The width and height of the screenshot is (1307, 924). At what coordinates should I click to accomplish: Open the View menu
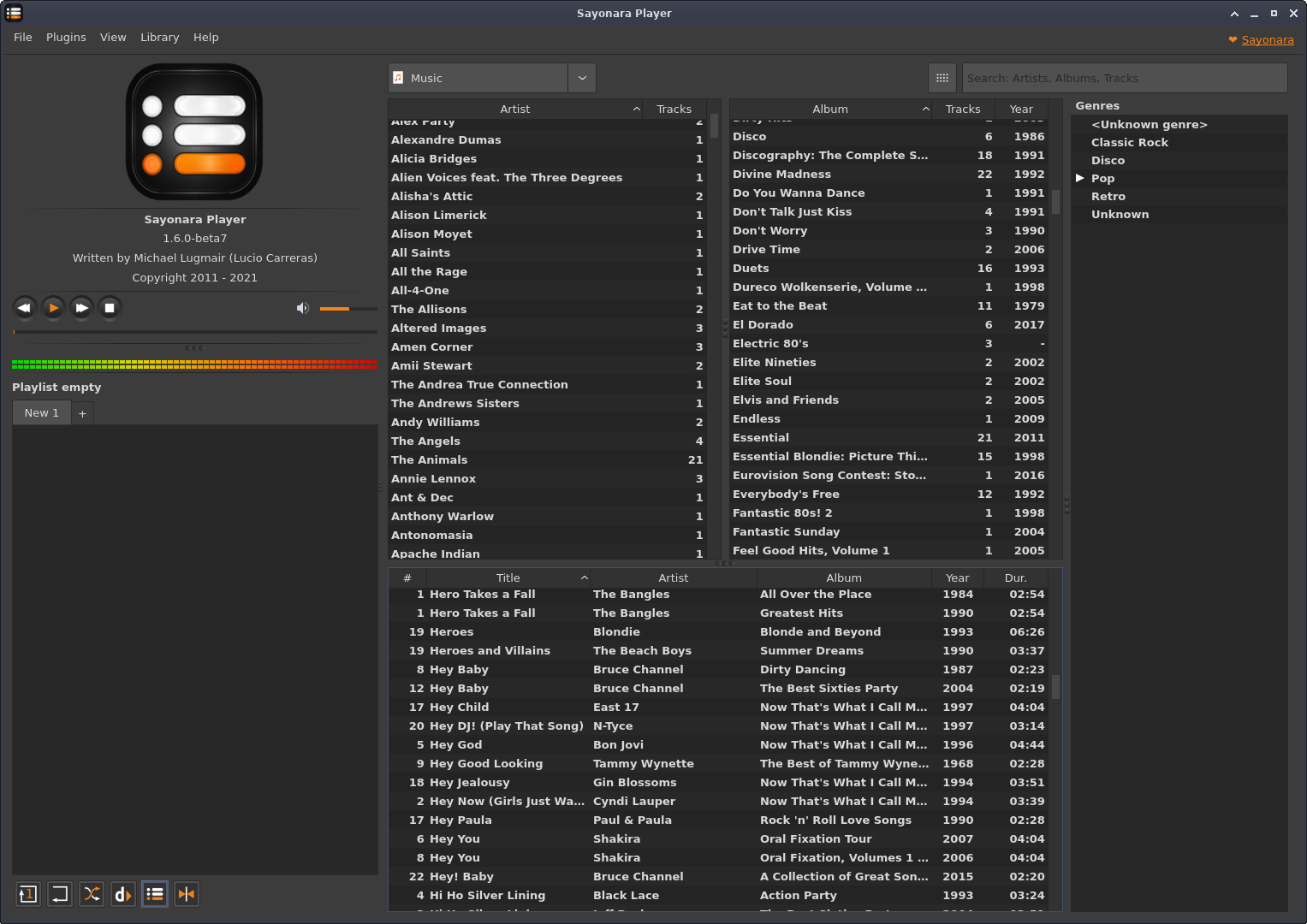(x=113, y=37)
